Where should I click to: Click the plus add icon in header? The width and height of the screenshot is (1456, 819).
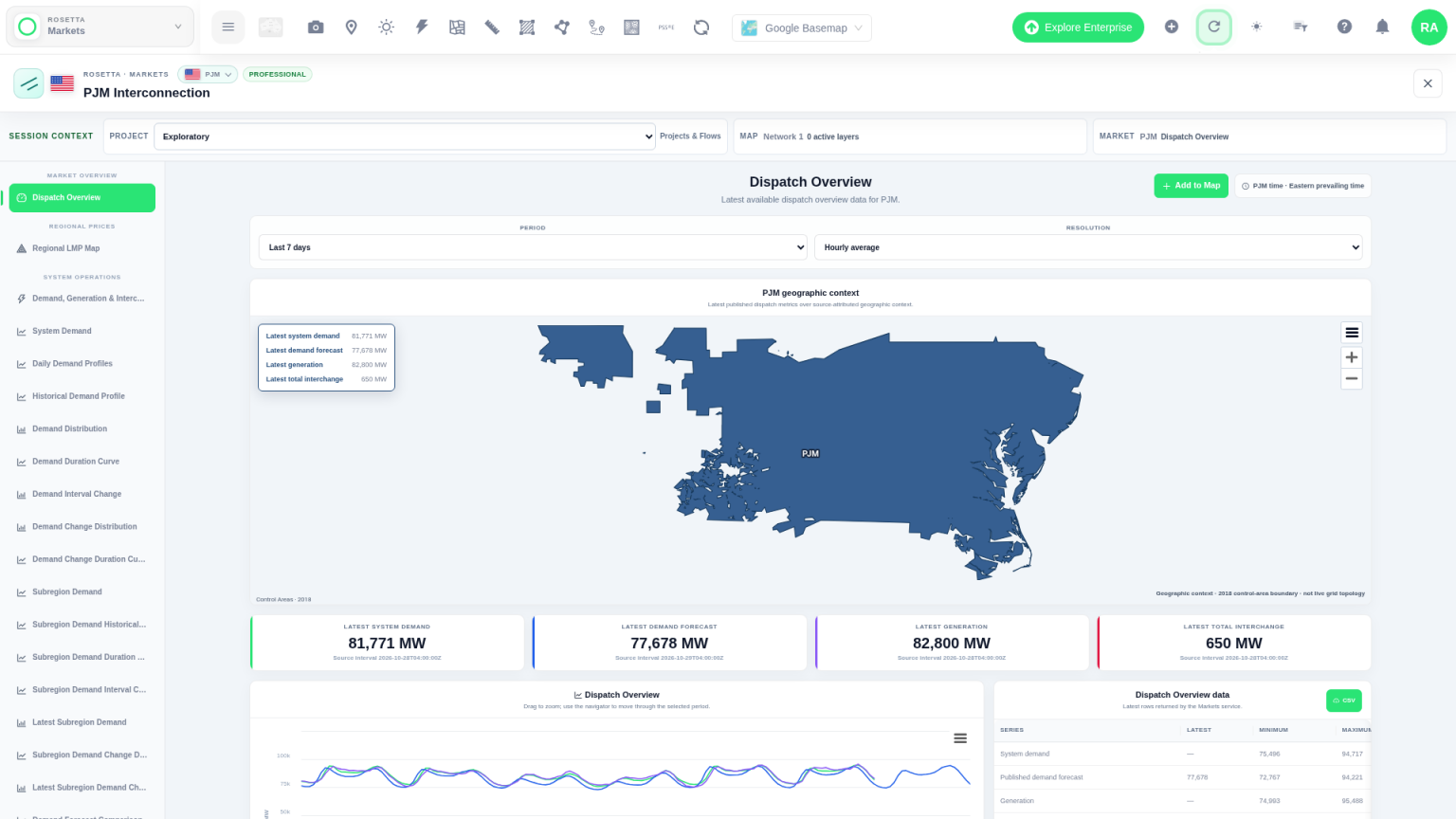[x=1172, y=27]
